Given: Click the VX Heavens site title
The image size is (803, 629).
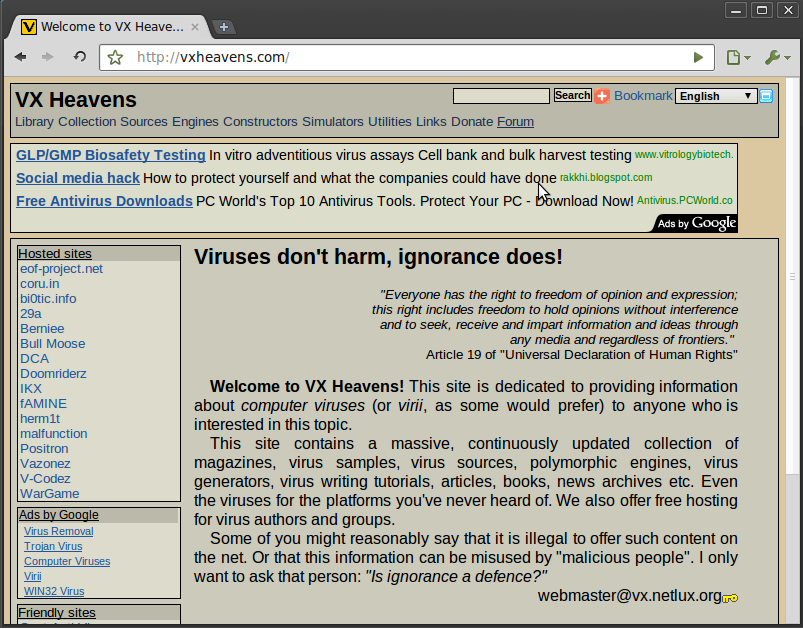Looking at the screenshot, I should coord(76,100).
